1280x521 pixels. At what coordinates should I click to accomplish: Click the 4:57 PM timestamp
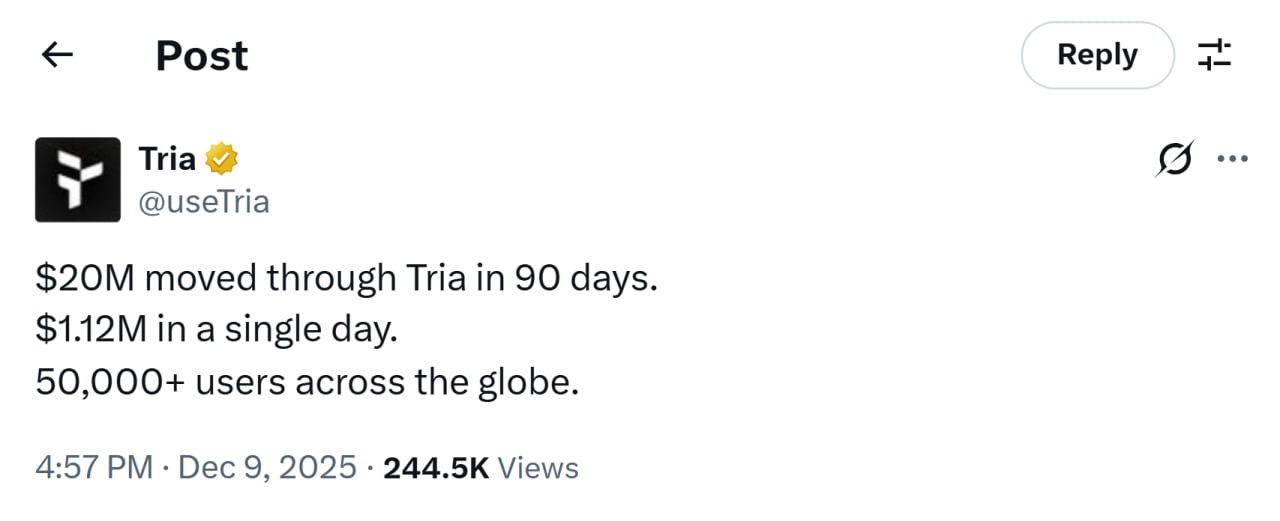click(x=94, y=467)
